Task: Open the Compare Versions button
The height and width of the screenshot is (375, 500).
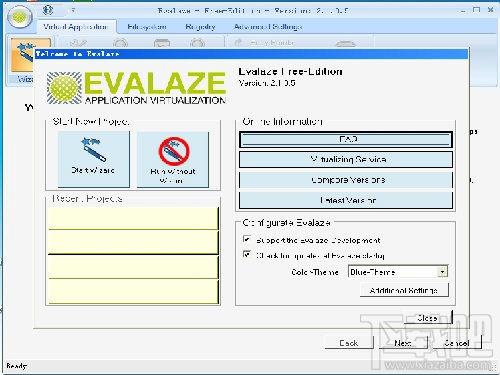Action: click(346, 180)
